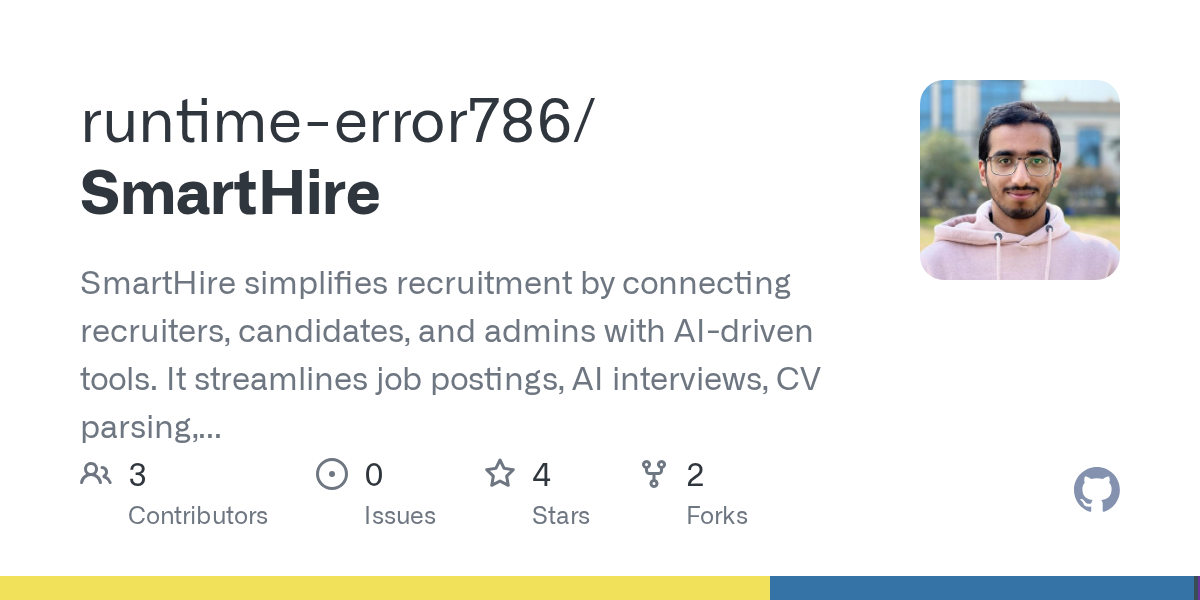This screenshot has width=1200, height=600.
Task: Open the SmartHire repository title
Action: (x=230, y=193)
